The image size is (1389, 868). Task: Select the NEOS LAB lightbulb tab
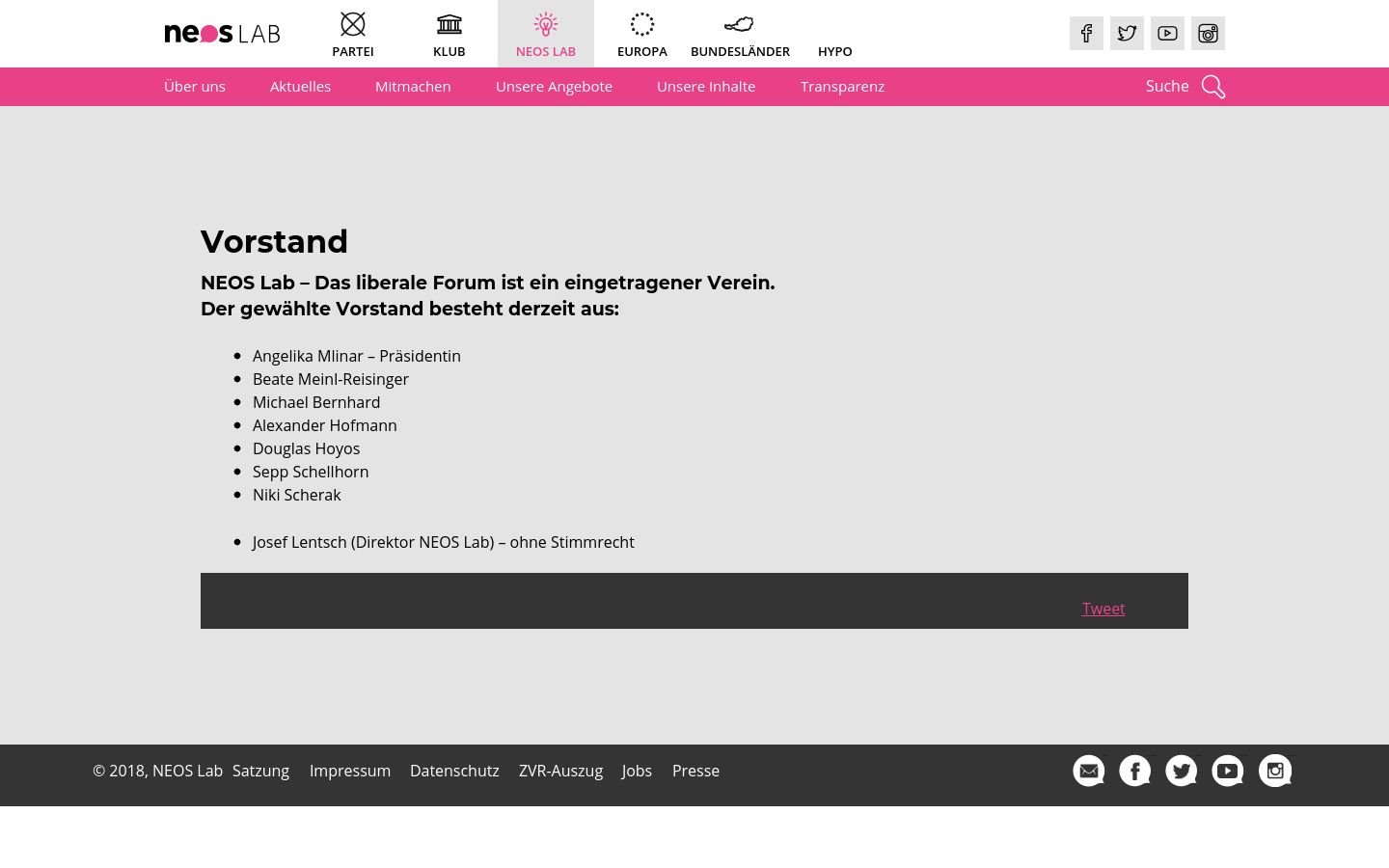pos(546,34)
